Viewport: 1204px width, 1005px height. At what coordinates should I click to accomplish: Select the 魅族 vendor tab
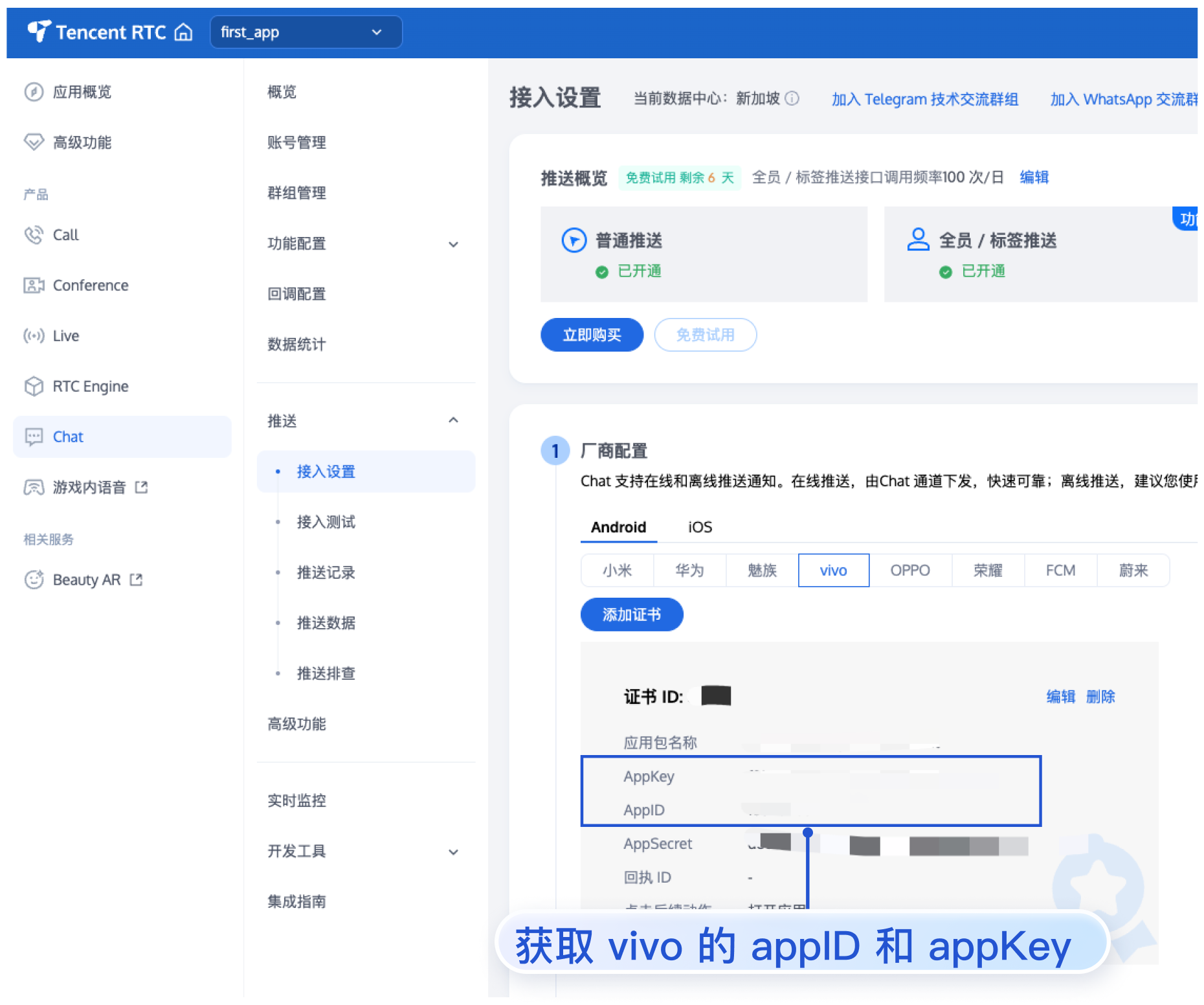coord(763,570)
